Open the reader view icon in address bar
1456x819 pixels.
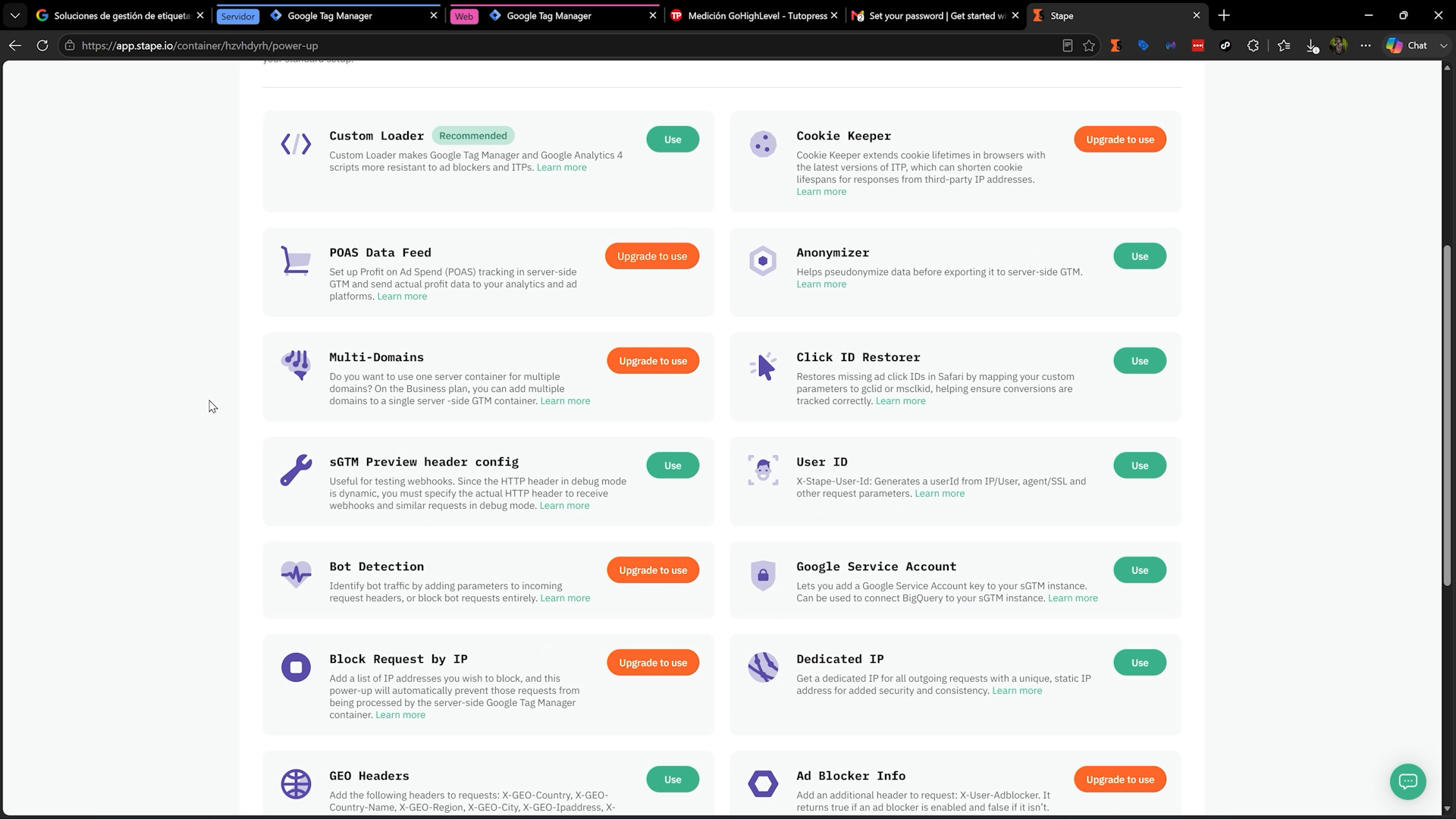(x=1067, y=45)
